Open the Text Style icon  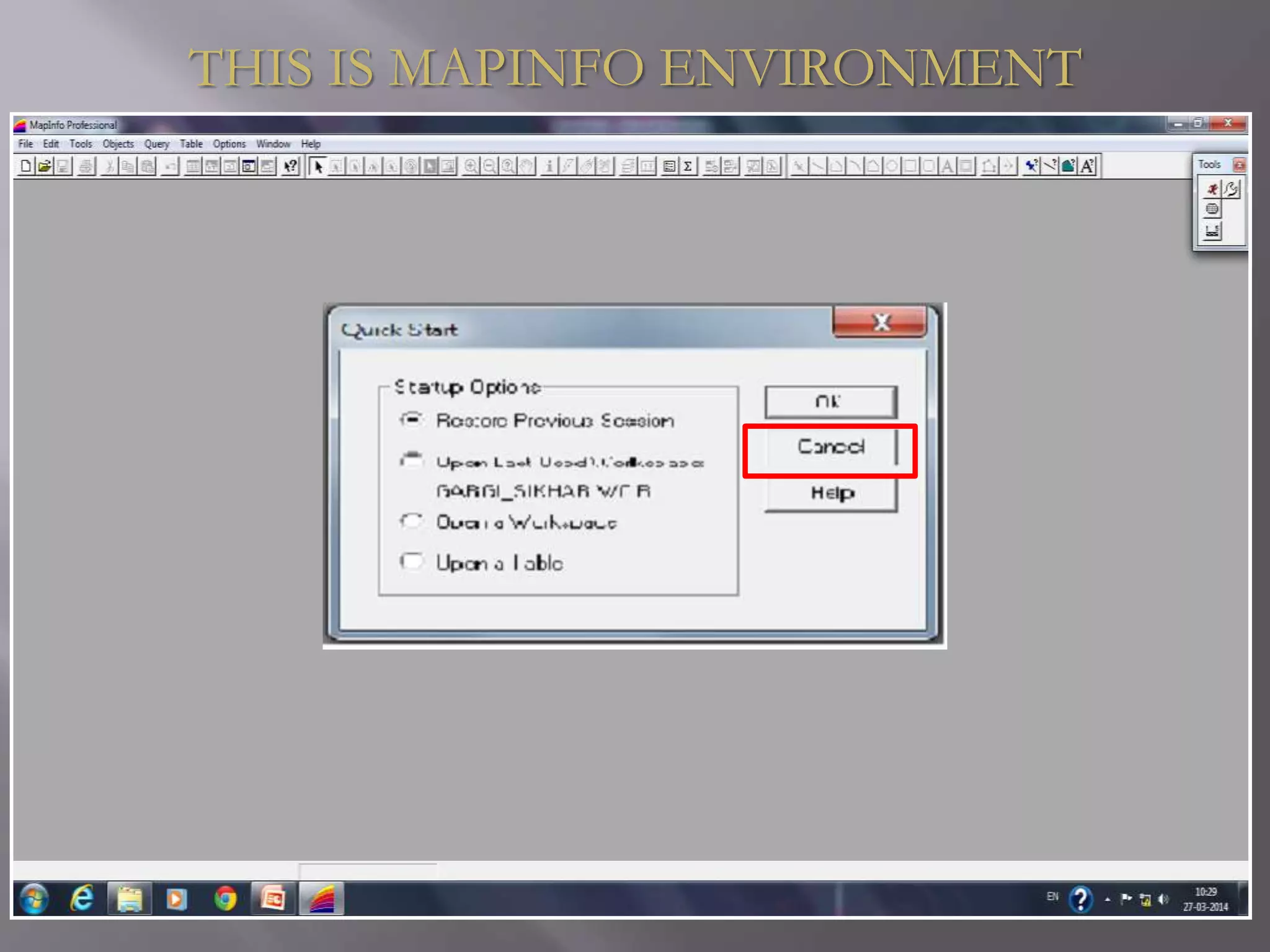pos(1088,166)
